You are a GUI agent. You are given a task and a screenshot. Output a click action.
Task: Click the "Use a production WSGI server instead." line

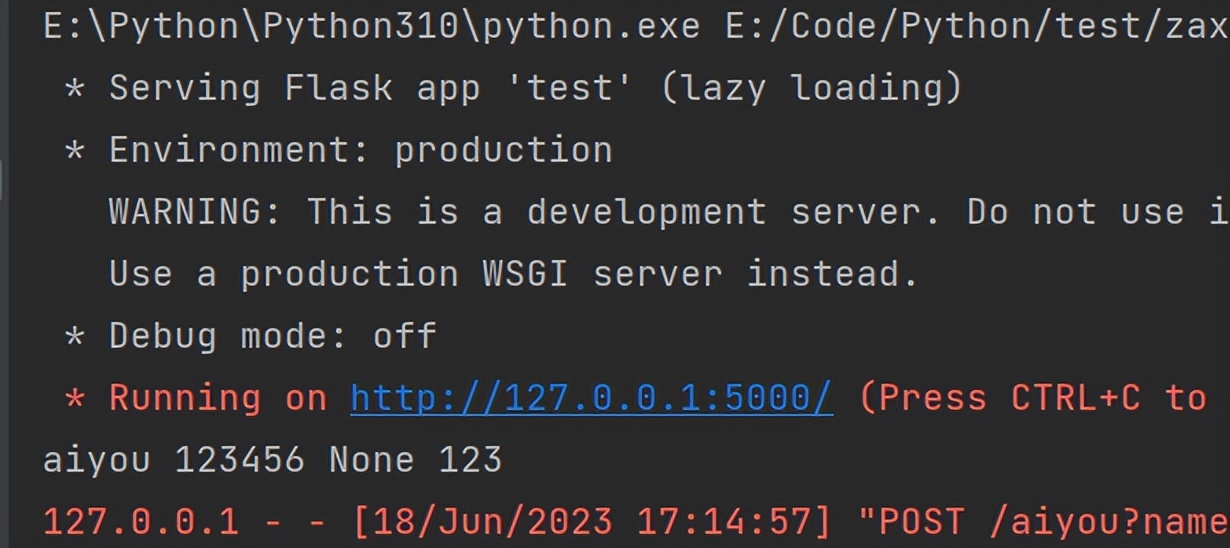[513, 274]
